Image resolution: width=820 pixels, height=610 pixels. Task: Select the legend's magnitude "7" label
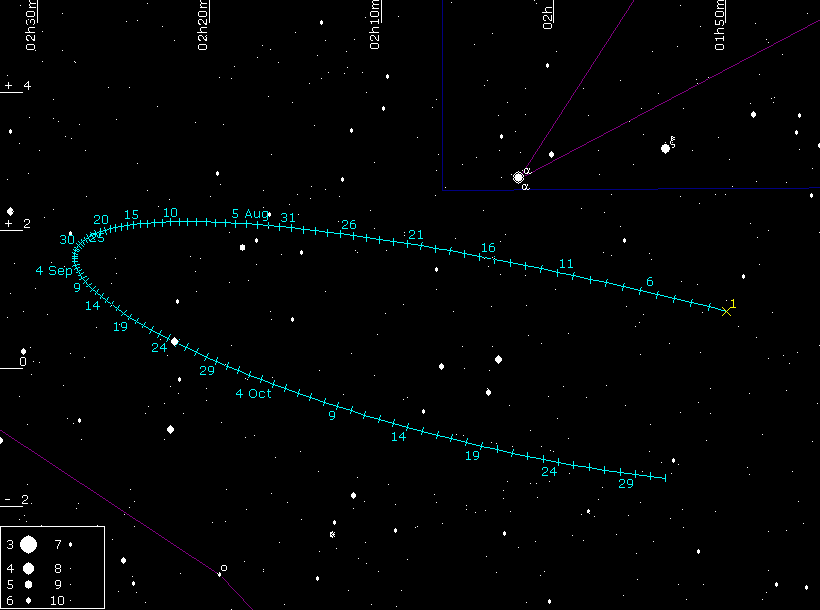(x=58, y=545)
